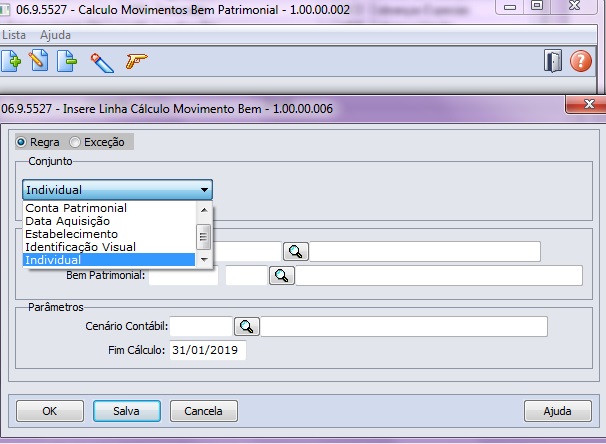Viewport: 606px width, 444px height.
Task: Choose Data Aquisição from the list
Action: pyautogui.click(x=109, y=221)
